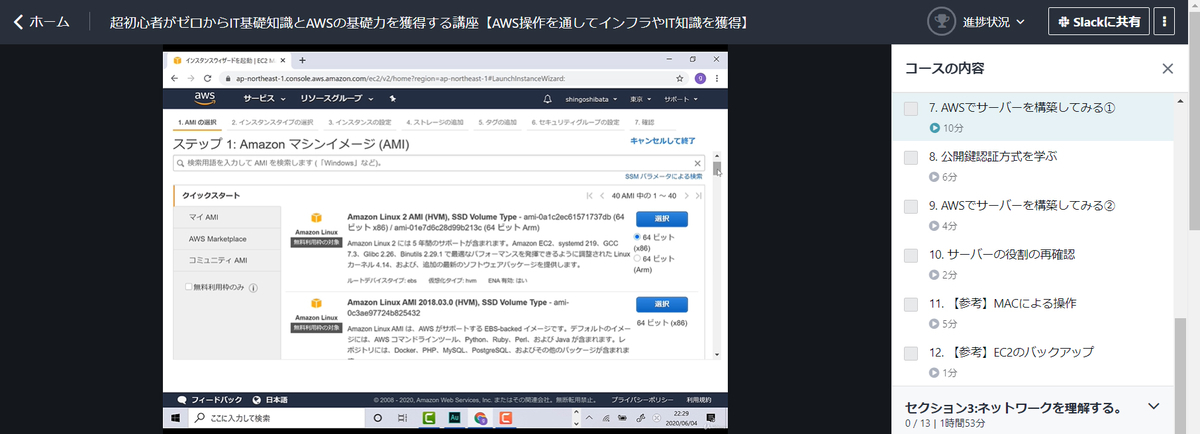Click the purple Chrome profile avatar
Viewport: 1200px width, 434px height.
pyautogui.click(x=700, y=77)
